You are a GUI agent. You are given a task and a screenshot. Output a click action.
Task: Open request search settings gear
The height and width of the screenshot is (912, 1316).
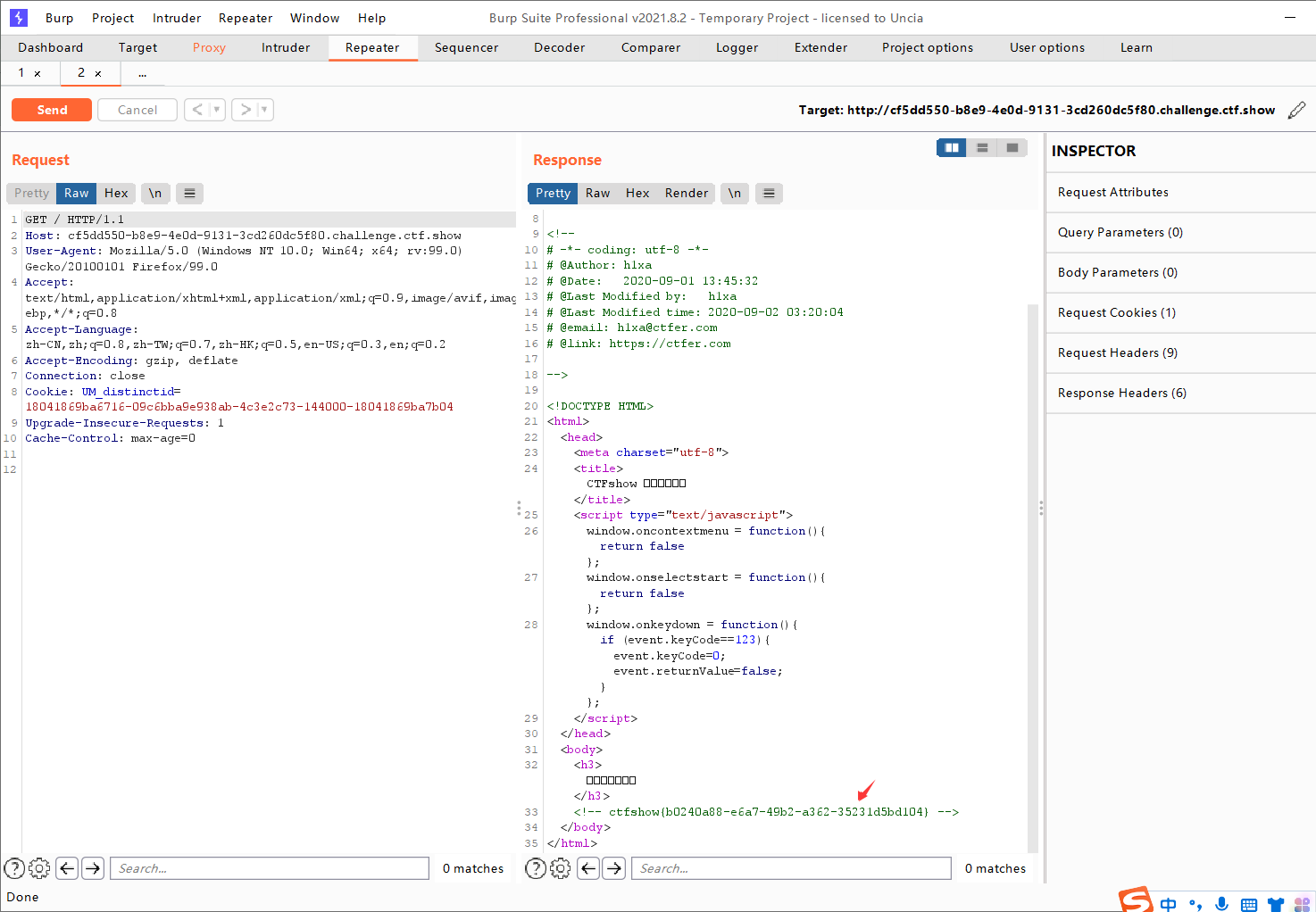[39, 868]
